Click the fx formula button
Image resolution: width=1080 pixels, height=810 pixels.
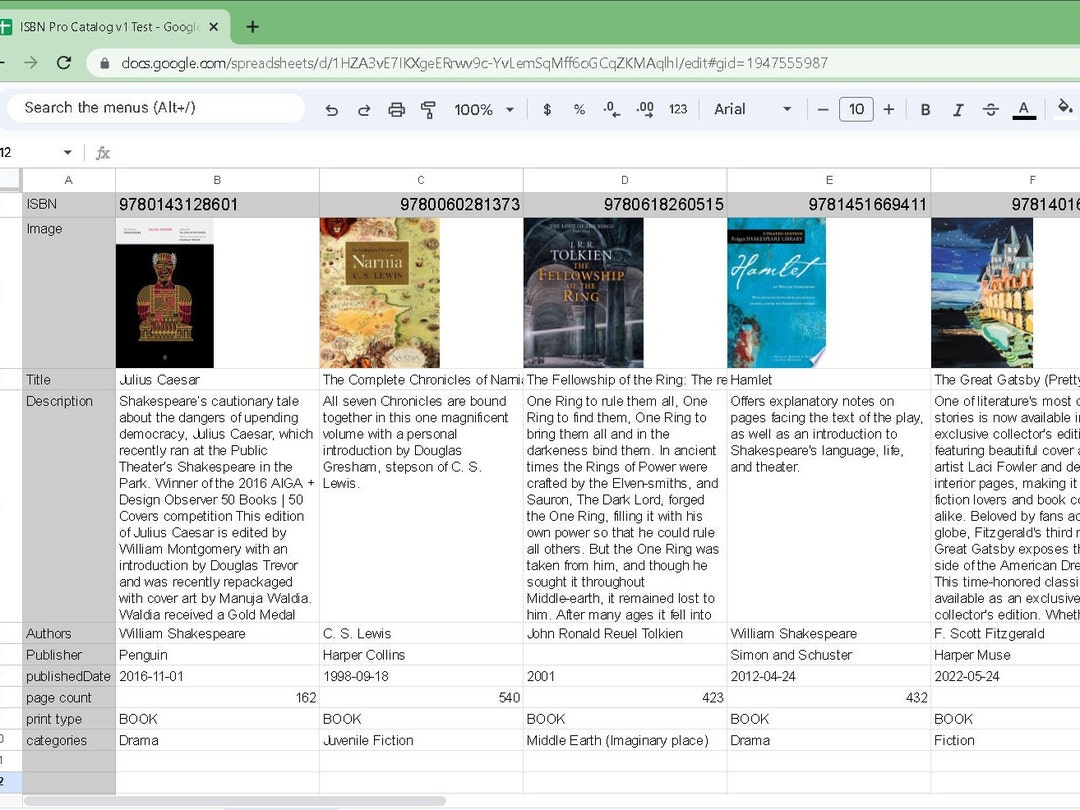[103, 153]
